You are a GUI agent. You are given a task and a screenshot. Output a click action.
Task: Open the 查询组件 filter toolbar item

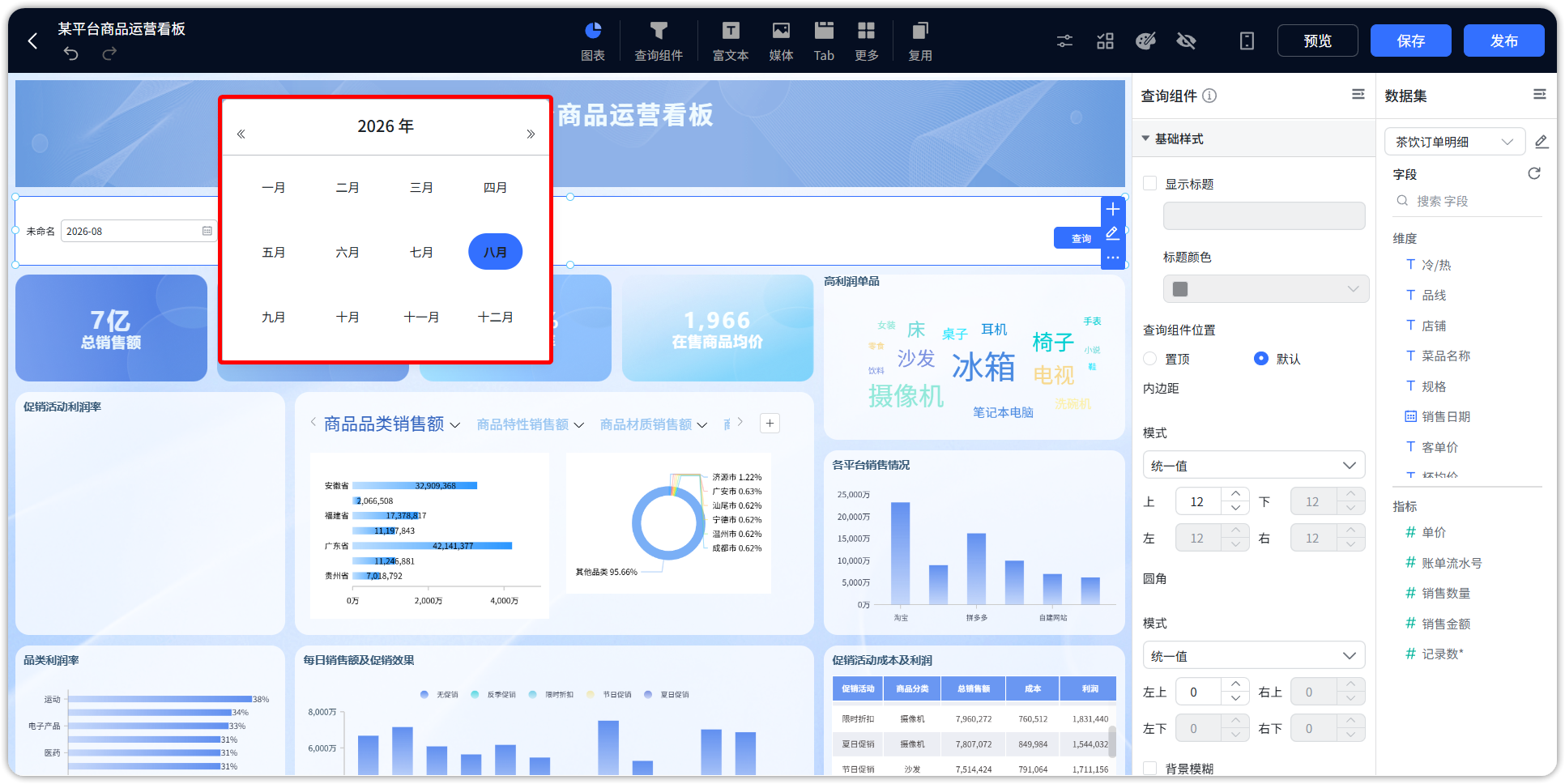click(x=659, y=41)
